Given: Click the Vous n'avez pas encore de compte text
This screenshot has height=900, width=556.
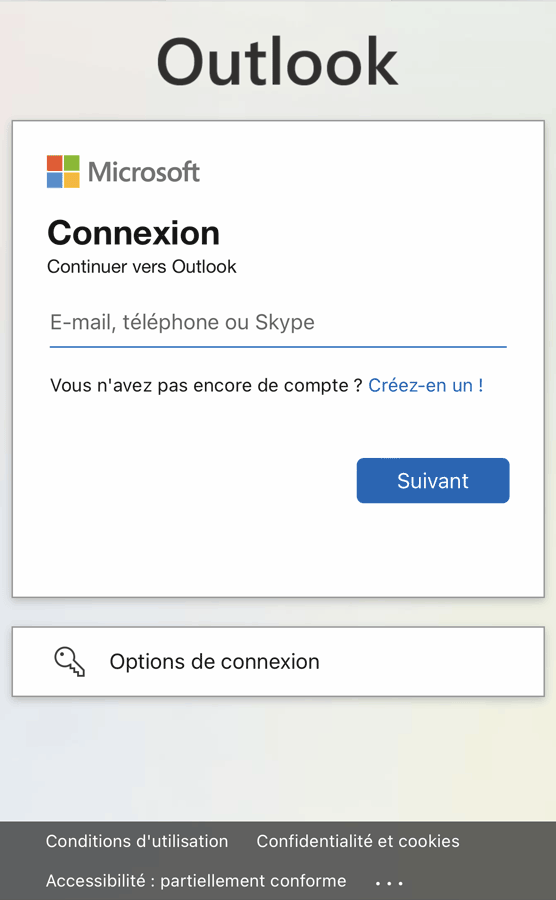Looking at the screenshot, I should tap(207, 385).
